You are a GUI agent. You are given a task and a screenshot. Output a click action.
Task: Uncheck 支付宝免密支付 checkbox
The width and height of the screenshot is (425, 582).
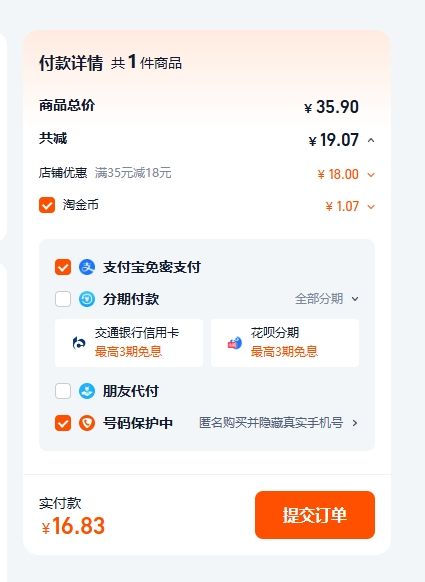coord(63,267)
